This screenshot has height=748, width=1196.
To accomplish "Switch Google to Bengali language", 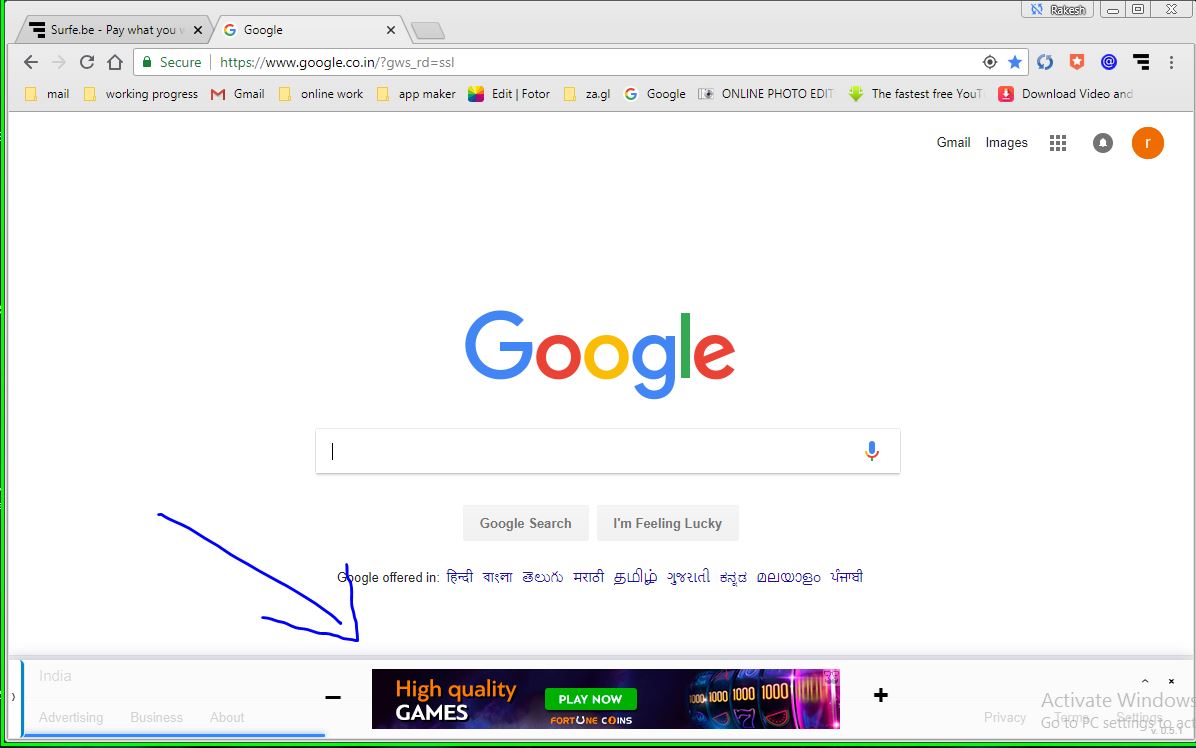I will (497, 577).
